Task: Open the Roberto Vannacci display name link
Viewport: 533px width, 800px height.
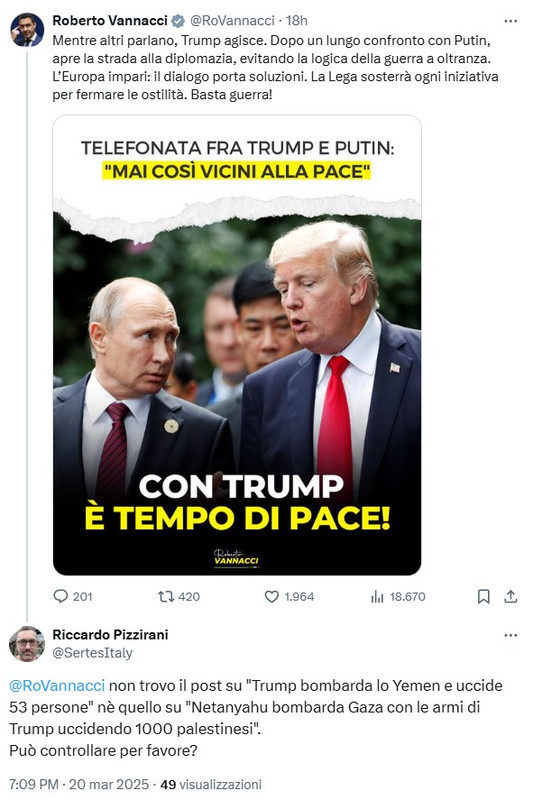Action: pyautogui.click(x=110, y=20)
